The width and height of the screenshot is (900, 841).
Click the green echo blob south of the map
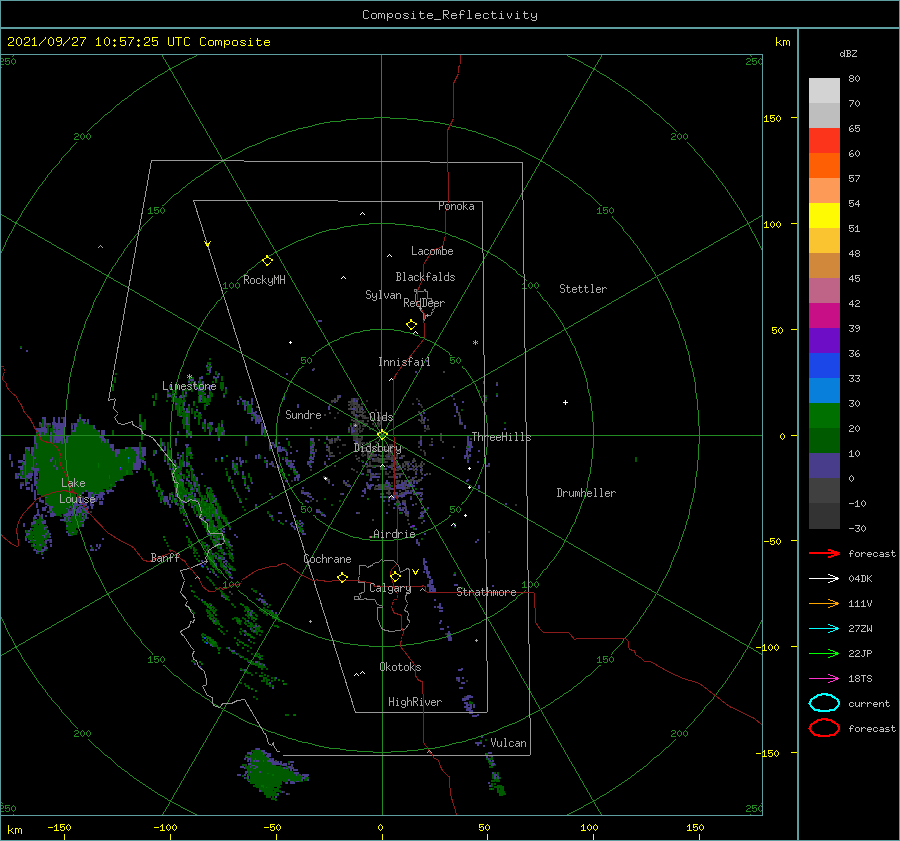pyautogui.click(x=271, y=773)
